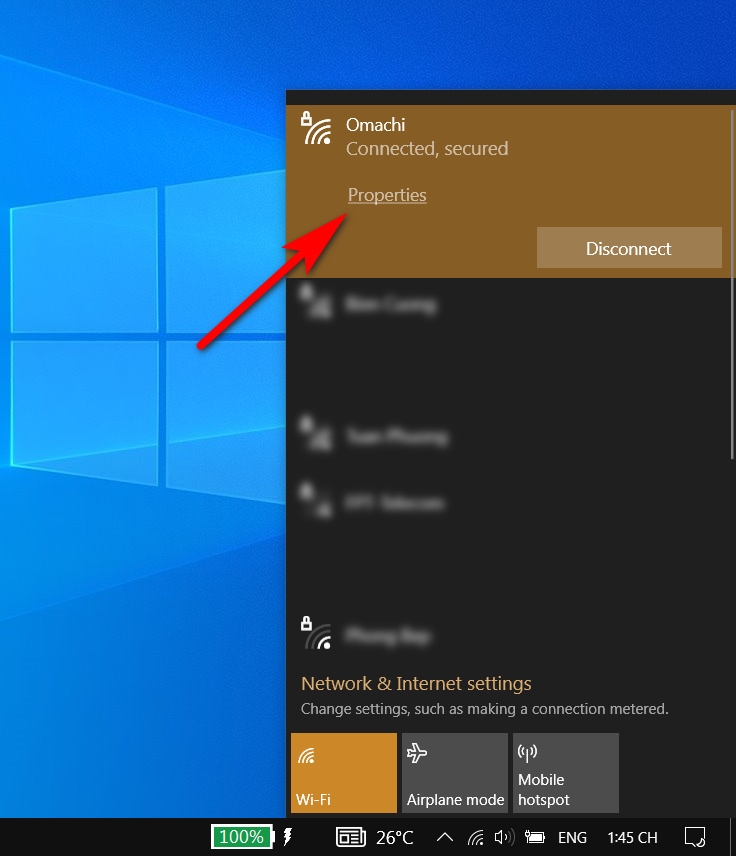The image size is (736, 856).
Task: Open the volume speaker icon
Action: [x=504, y=837]
